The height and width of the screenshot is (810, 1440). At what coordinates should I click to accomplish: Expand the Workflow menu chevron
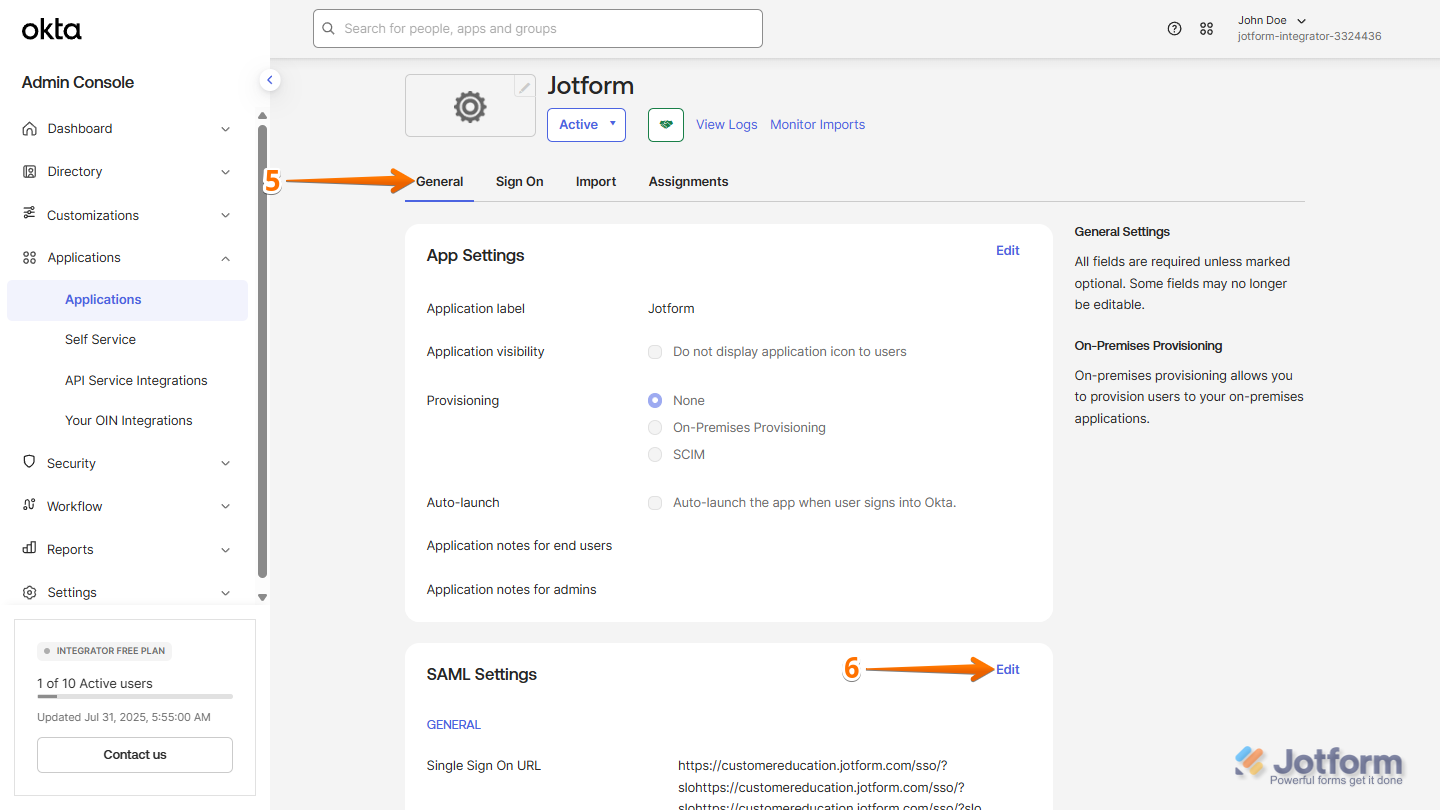coord(225,506)
